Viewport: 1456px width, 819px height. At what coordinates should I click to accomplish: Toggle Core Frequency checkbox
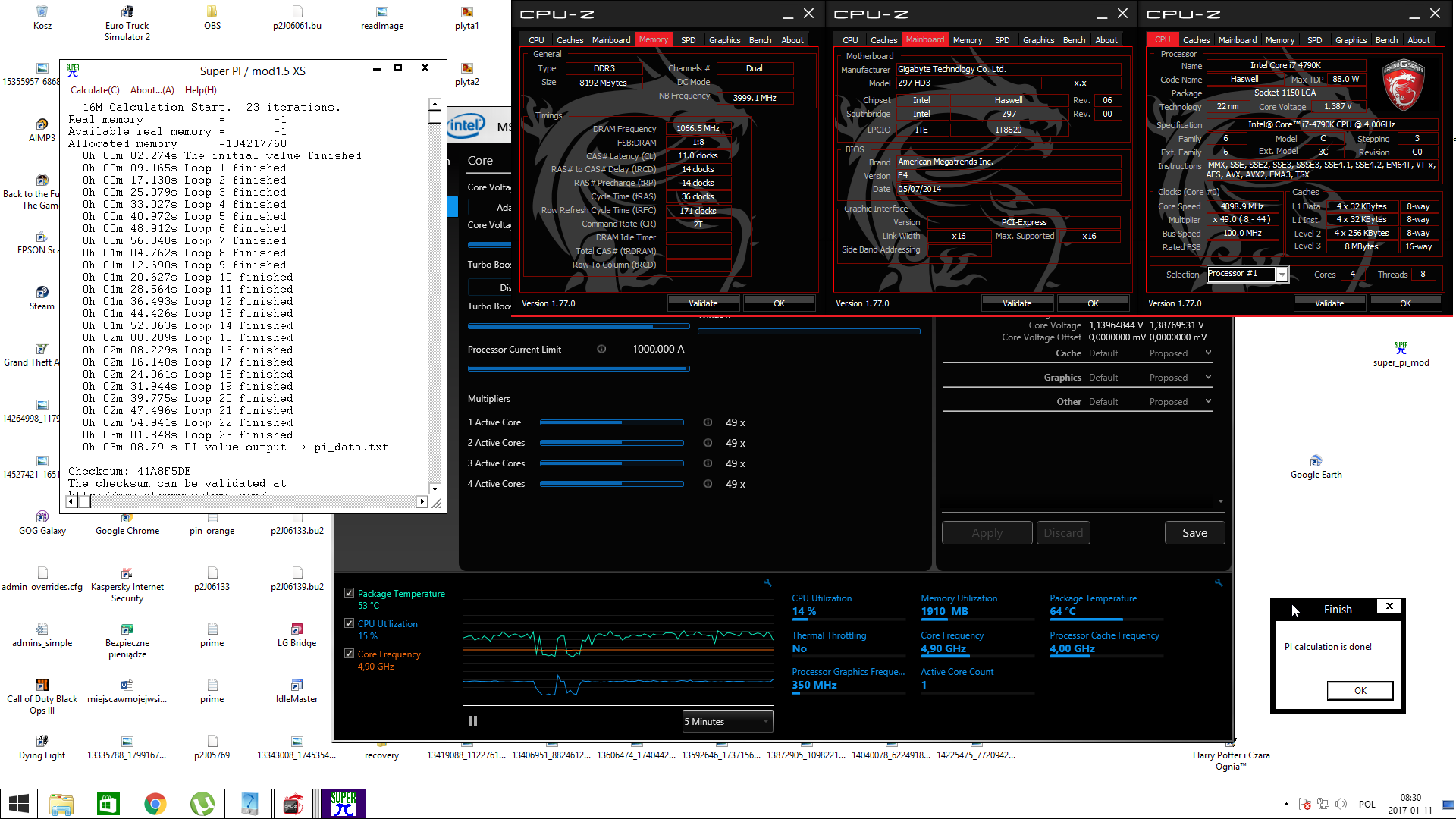(x=349, y=654)
